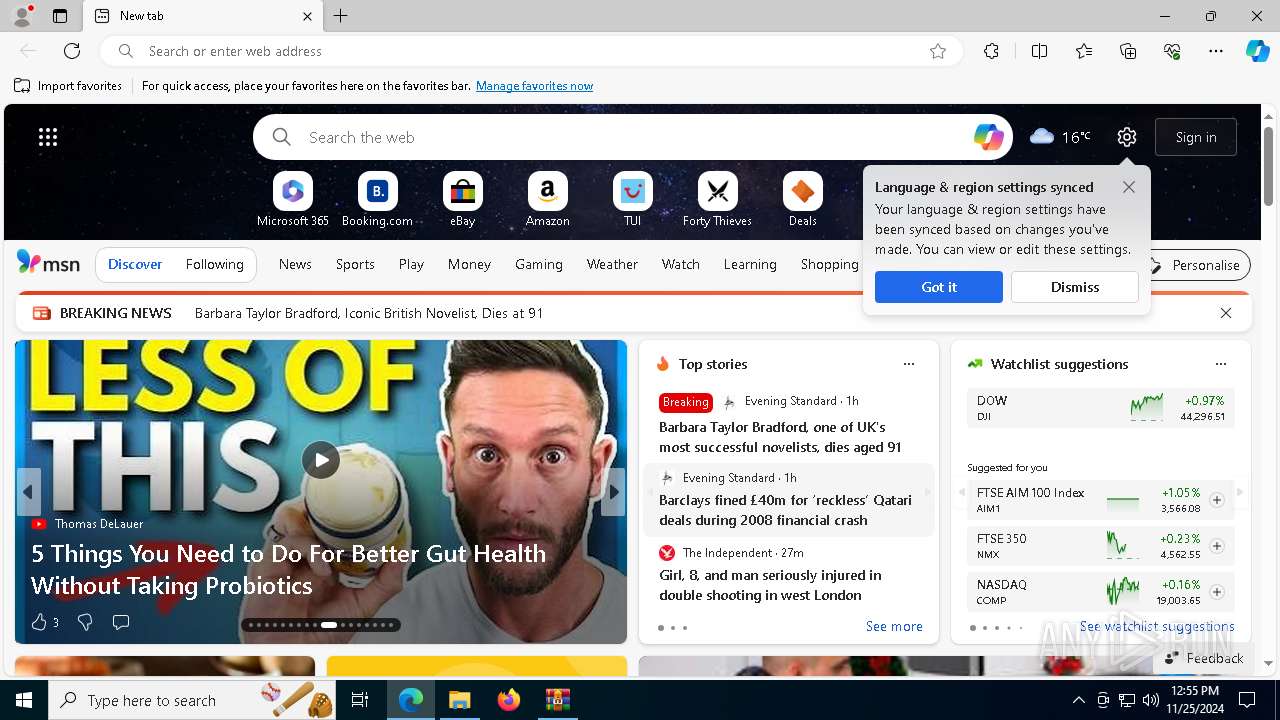Open Collections panel

click(1128, 51)
